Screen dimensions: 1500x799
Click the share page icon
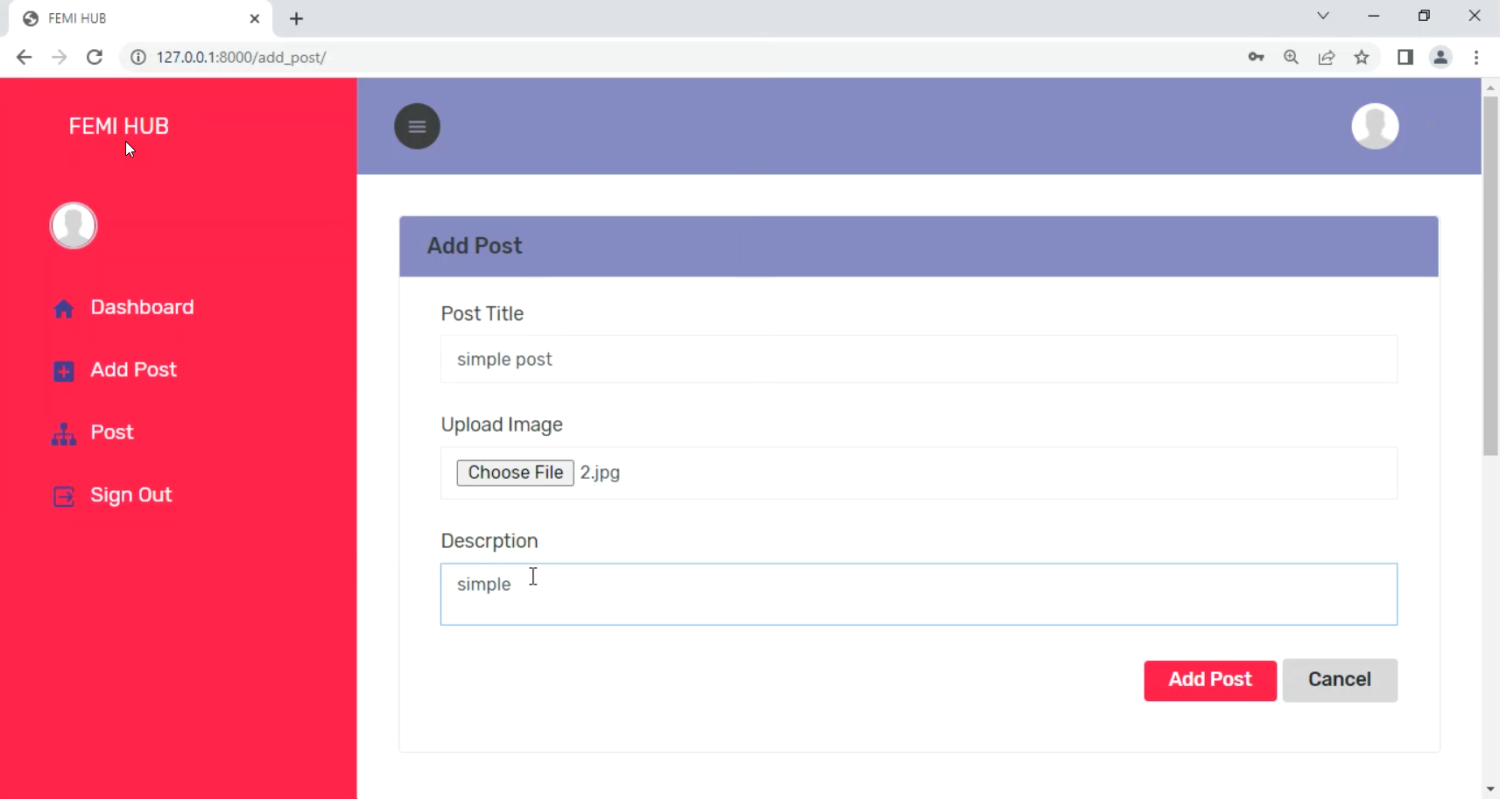point(1326,57)
